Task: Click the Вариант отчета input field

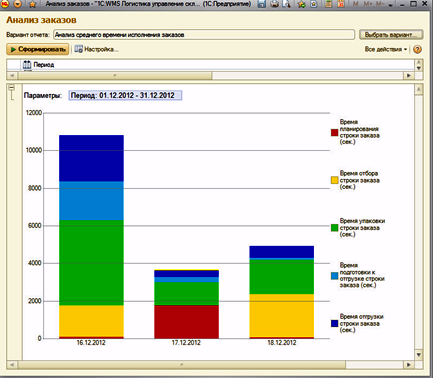Action: pyautogui.click(x=204, y=35)
